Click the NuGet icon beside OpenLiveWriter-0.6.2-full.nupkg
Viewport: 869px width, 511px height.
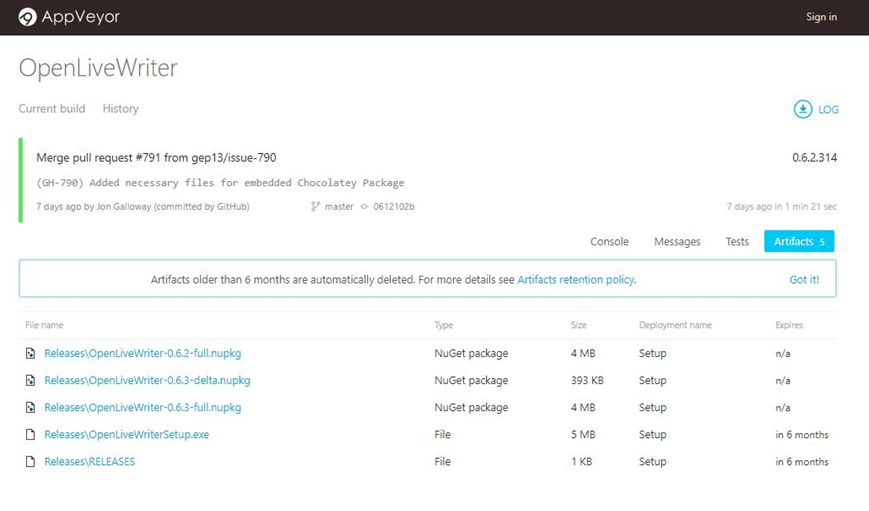(x=30, y=353)
